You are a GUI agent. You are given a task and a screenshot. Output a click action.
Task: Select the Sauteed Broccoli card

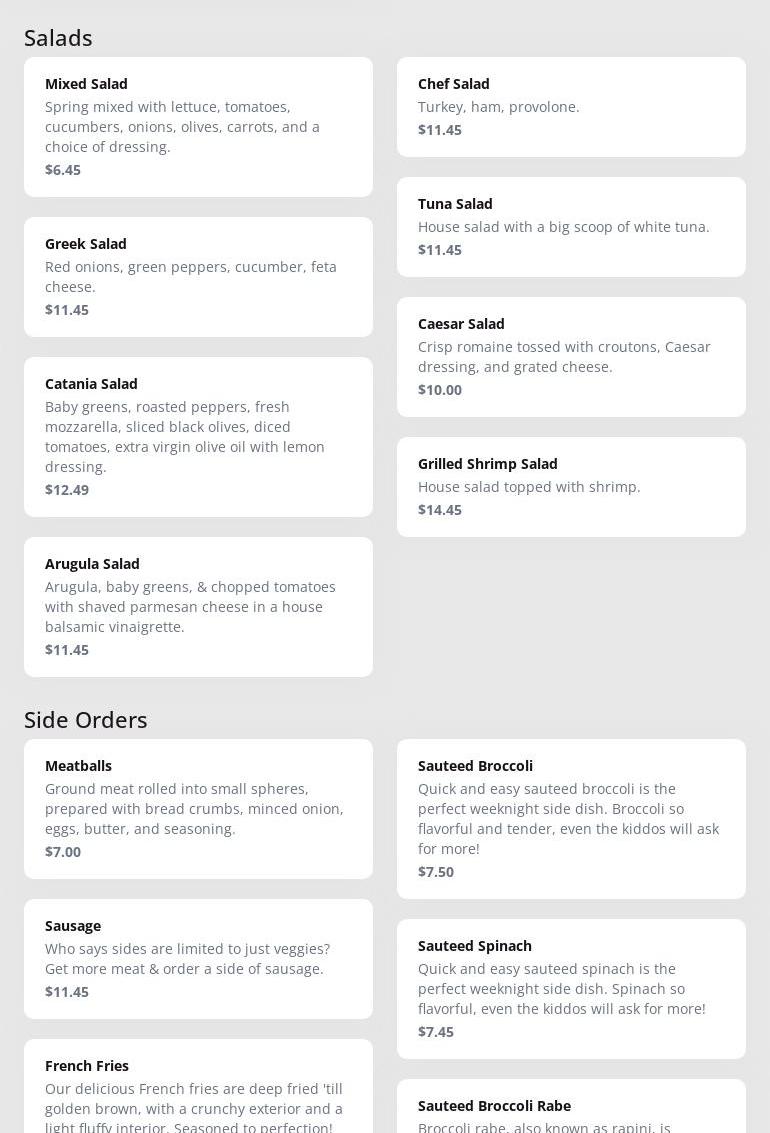coord(571,818)
